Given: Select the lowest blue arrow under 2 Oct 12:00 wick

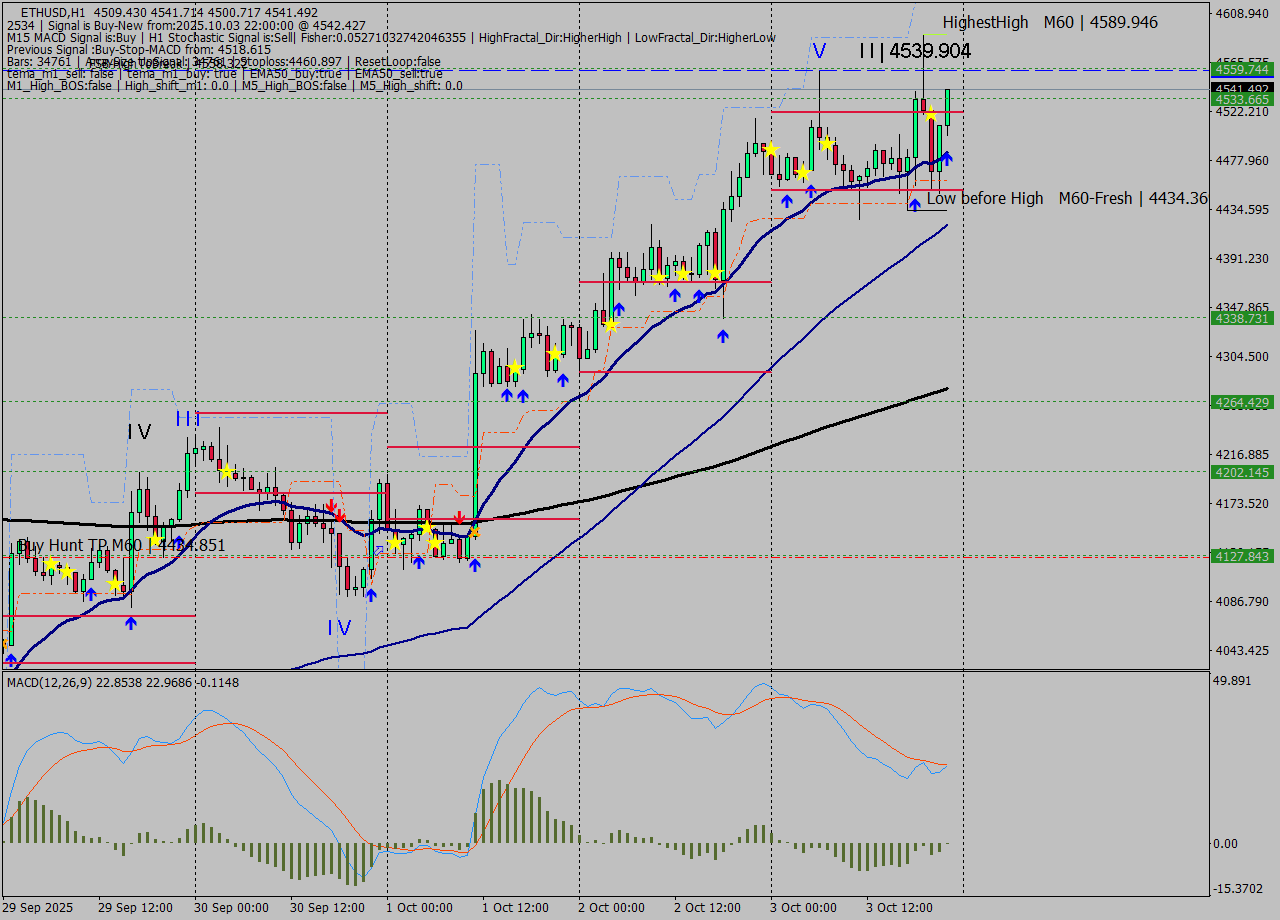Looking at the screenshot, I should tap(723, 336).
